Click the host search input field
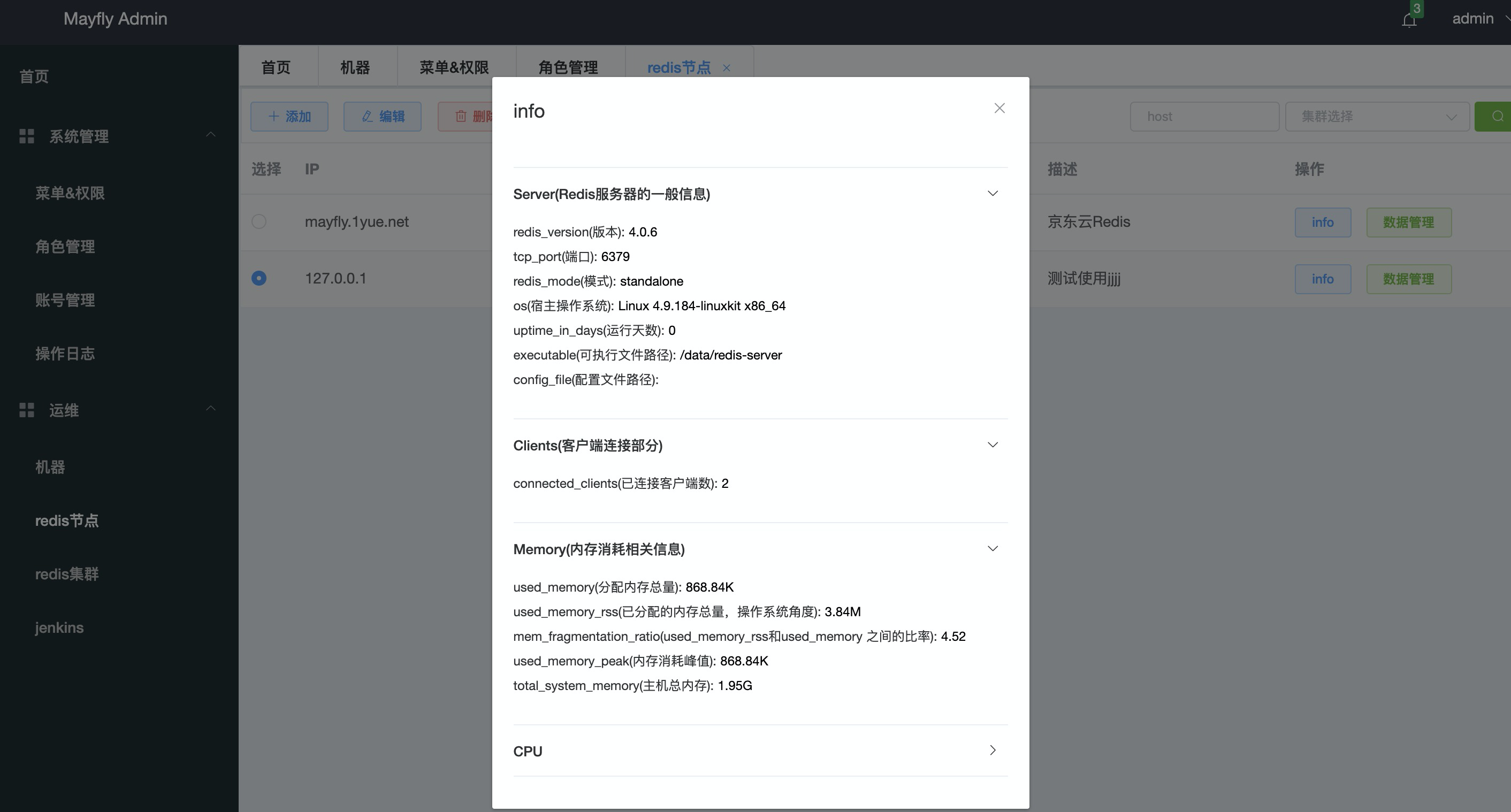The image size is (1511, 812). [1204, 116]
